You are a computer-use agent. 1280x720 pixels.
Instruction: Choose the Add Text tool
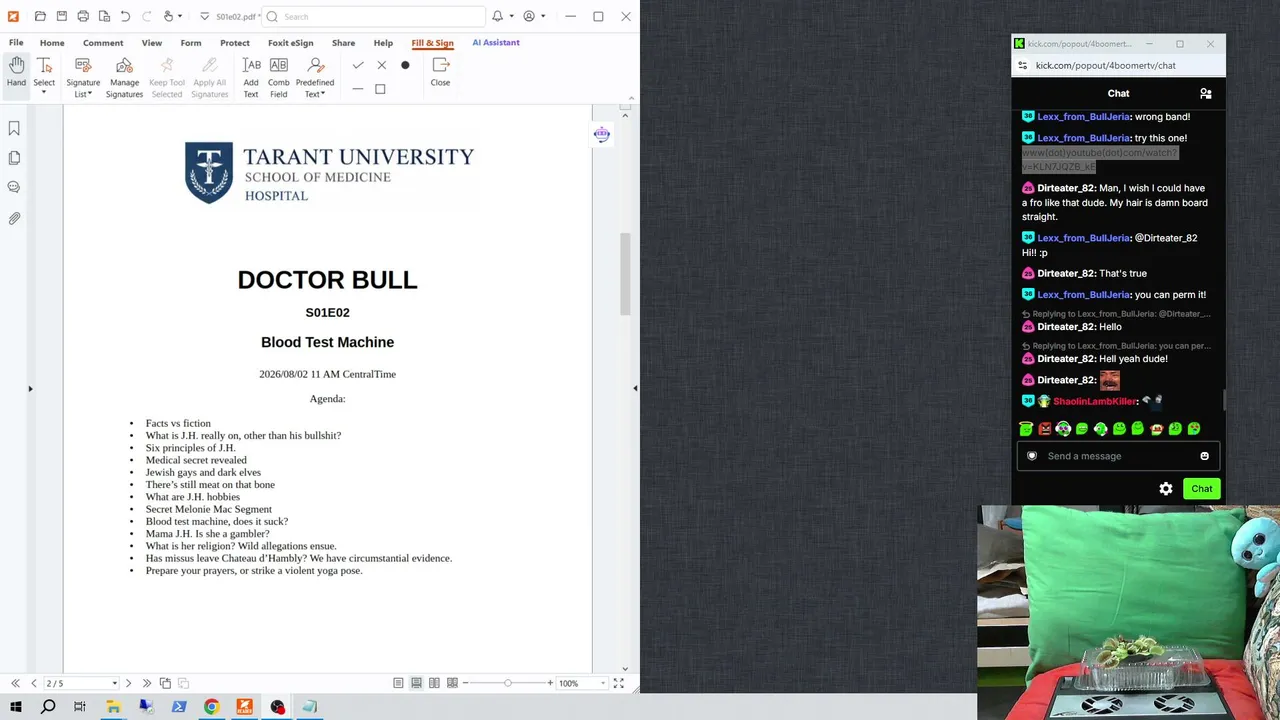point(251,78)
